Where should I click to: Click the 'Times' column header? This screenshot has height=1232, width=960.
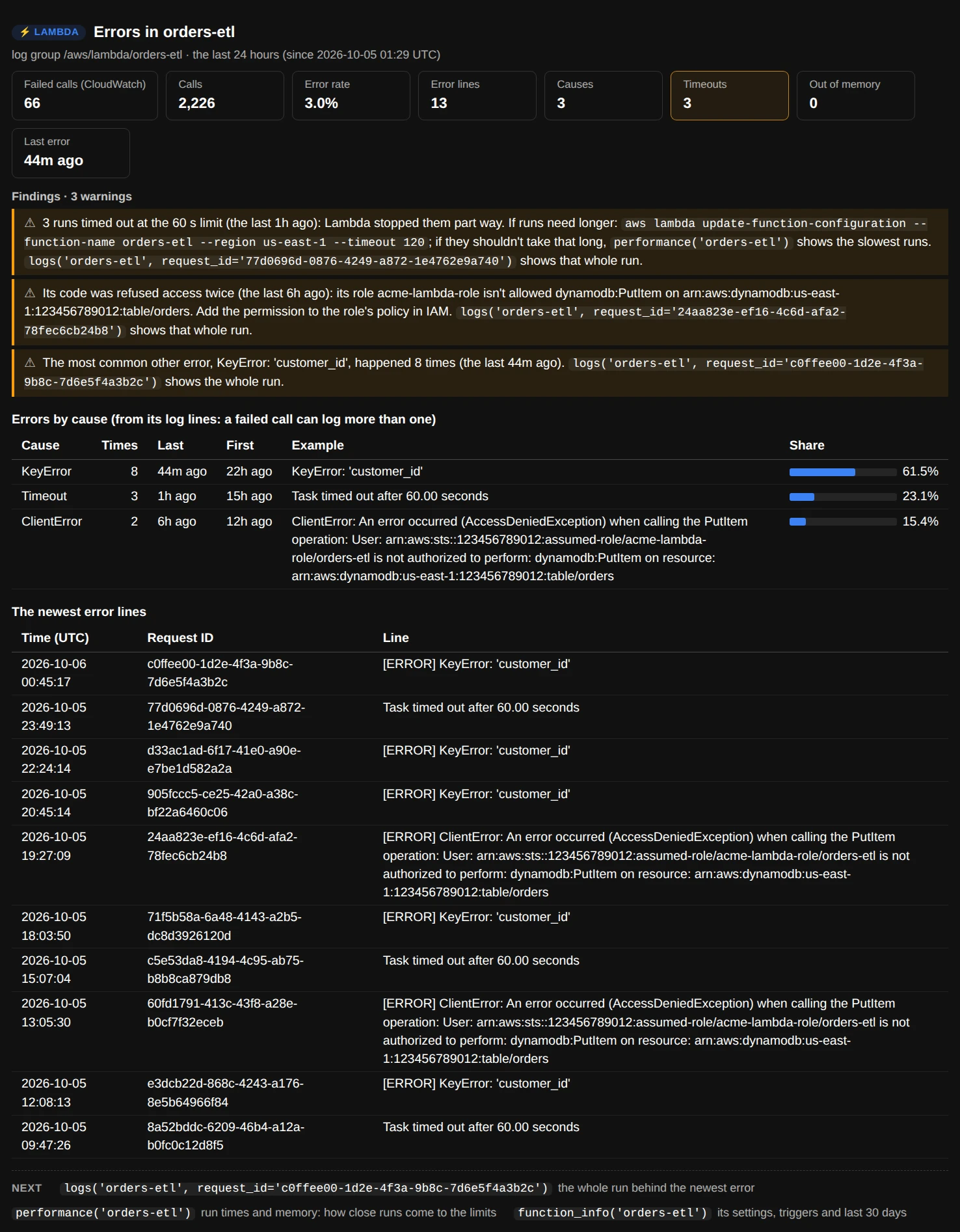[x=120, y=446]
